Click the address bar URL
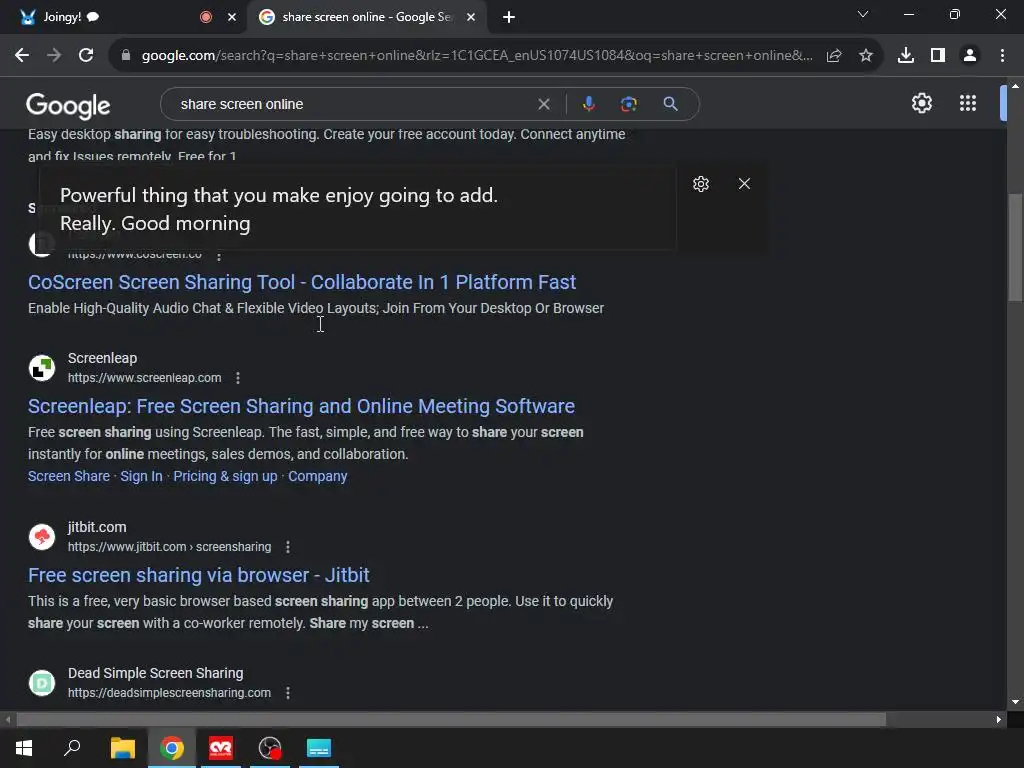 click(477, 56)
